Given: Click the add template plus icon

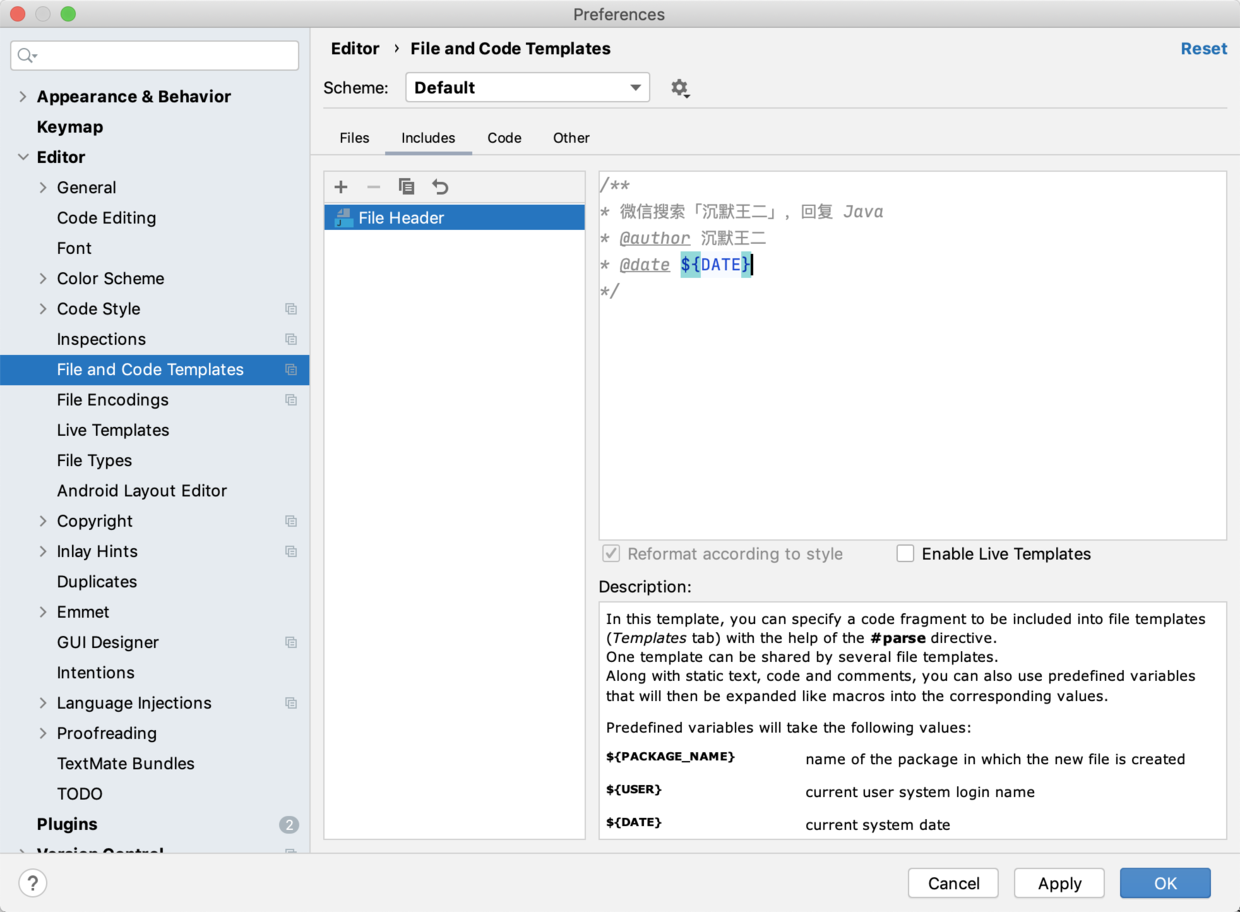Looking at the screenshot, I should pos(341,187).
